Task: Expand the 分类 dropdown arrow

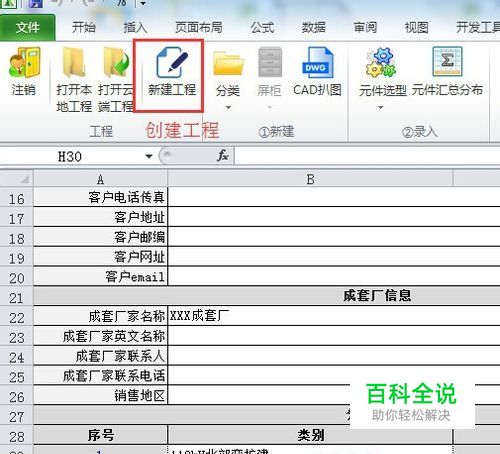Action: (228, 107)
